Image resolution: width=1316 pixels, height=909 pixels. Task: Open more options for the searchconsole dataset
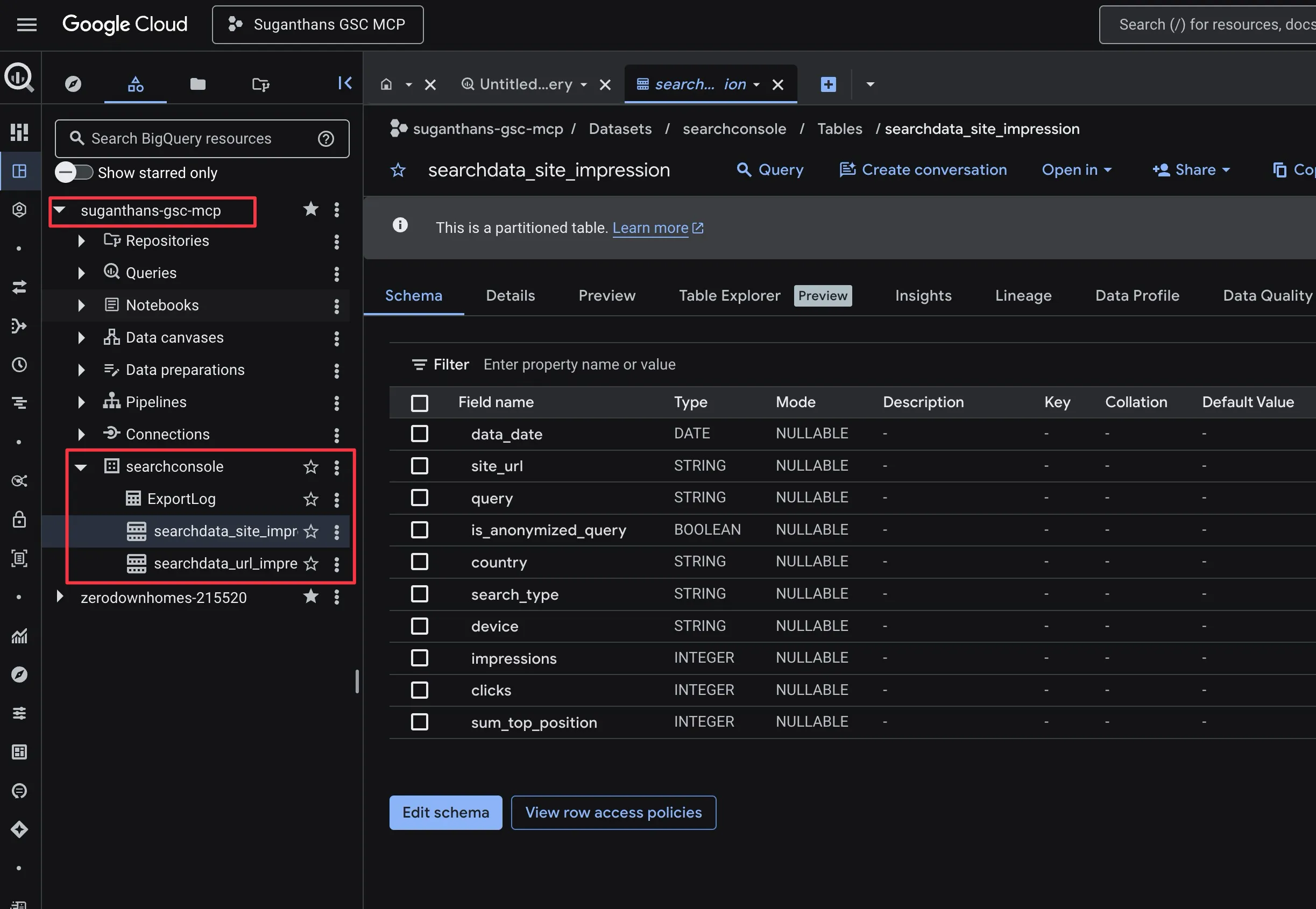pyautogui.click(x=337, y=467)
